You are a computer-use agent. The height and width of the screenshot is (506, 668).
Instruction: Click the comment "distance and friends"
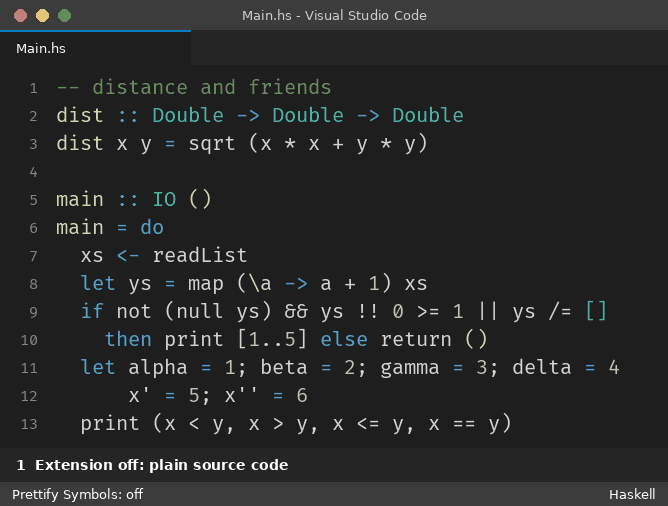click(212, 87)
